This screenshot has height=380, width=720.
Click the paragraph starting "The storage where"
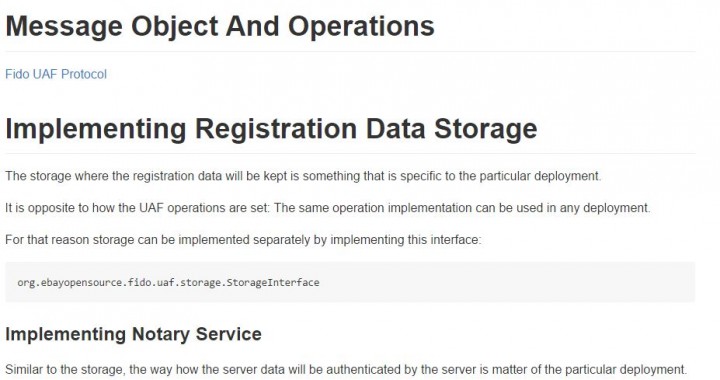point(303,176)
